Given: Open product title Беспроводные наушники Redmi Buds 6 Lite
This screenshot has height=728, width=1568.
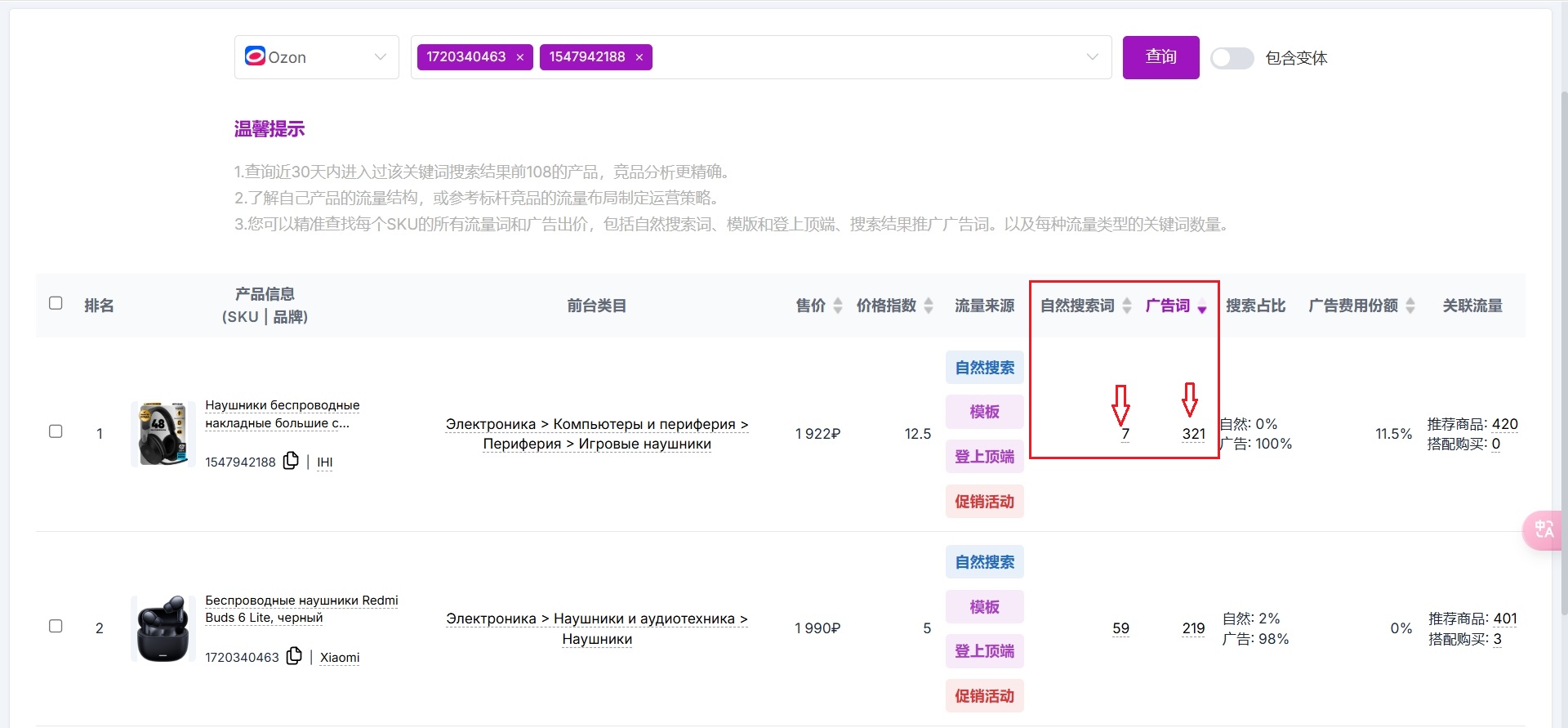Looking at the screenshot, I should point(301,609).
